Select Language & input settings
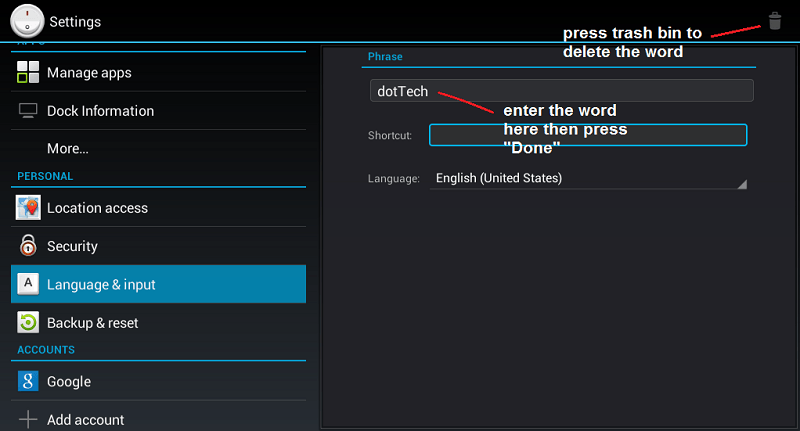Viewport: 800px width, 431px height. (159, 284)
